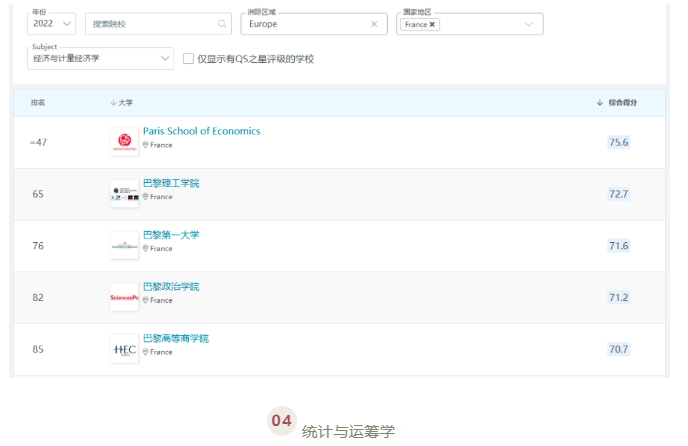Clear the Europe region selection
The image size is (688, 446).
point(374,24)
